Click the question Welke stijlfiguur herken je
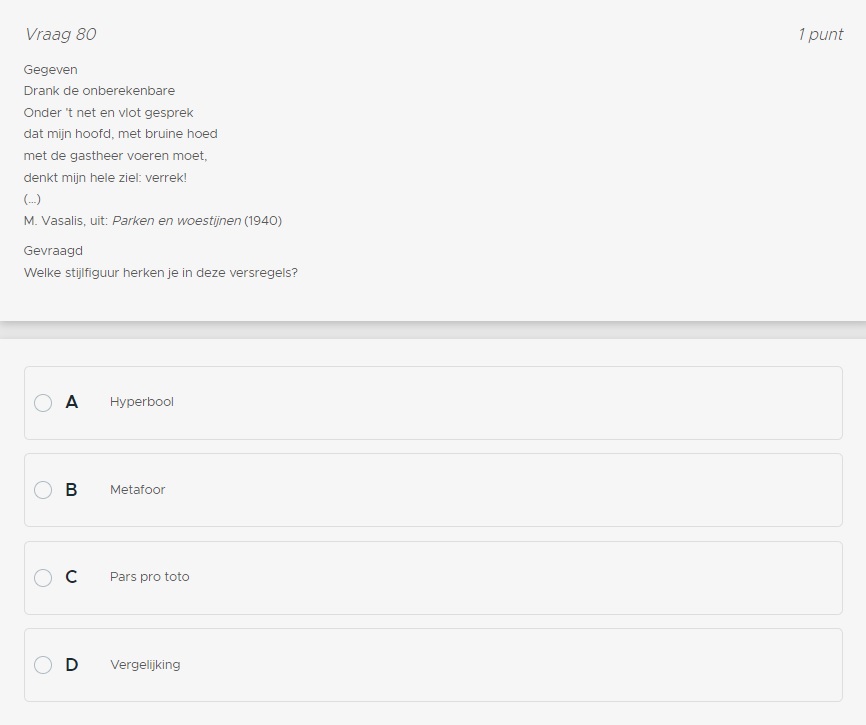The image size is (866, 725). (x=161, y=272)
